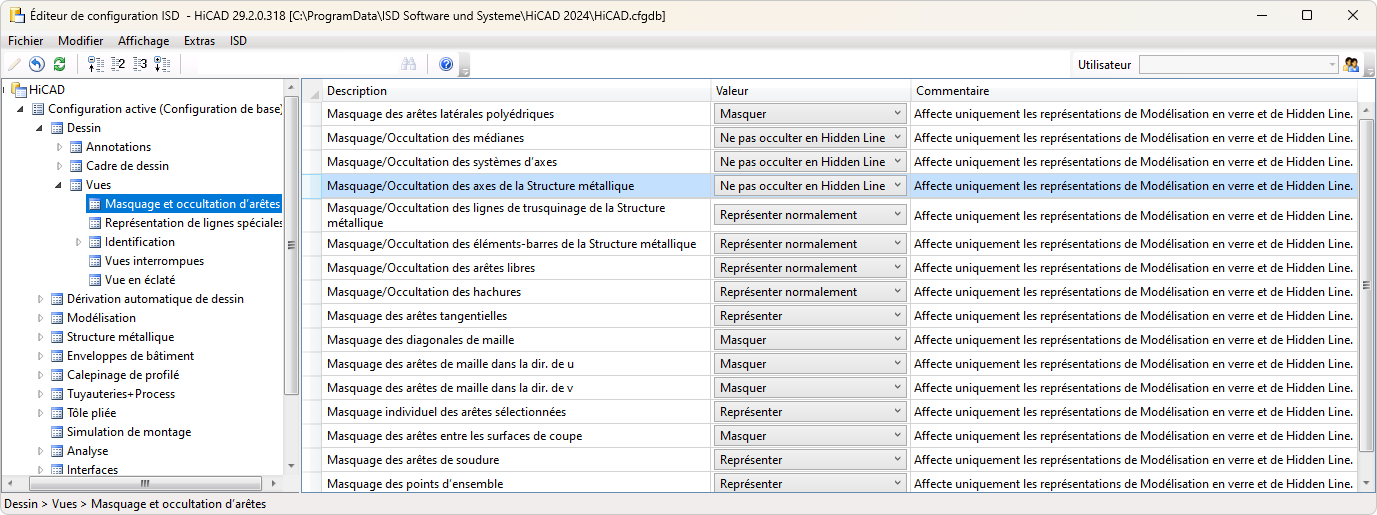Expand tree to level 2 icon
The height and width of the screenshot is (515, 1377).
tap(118, 64)
